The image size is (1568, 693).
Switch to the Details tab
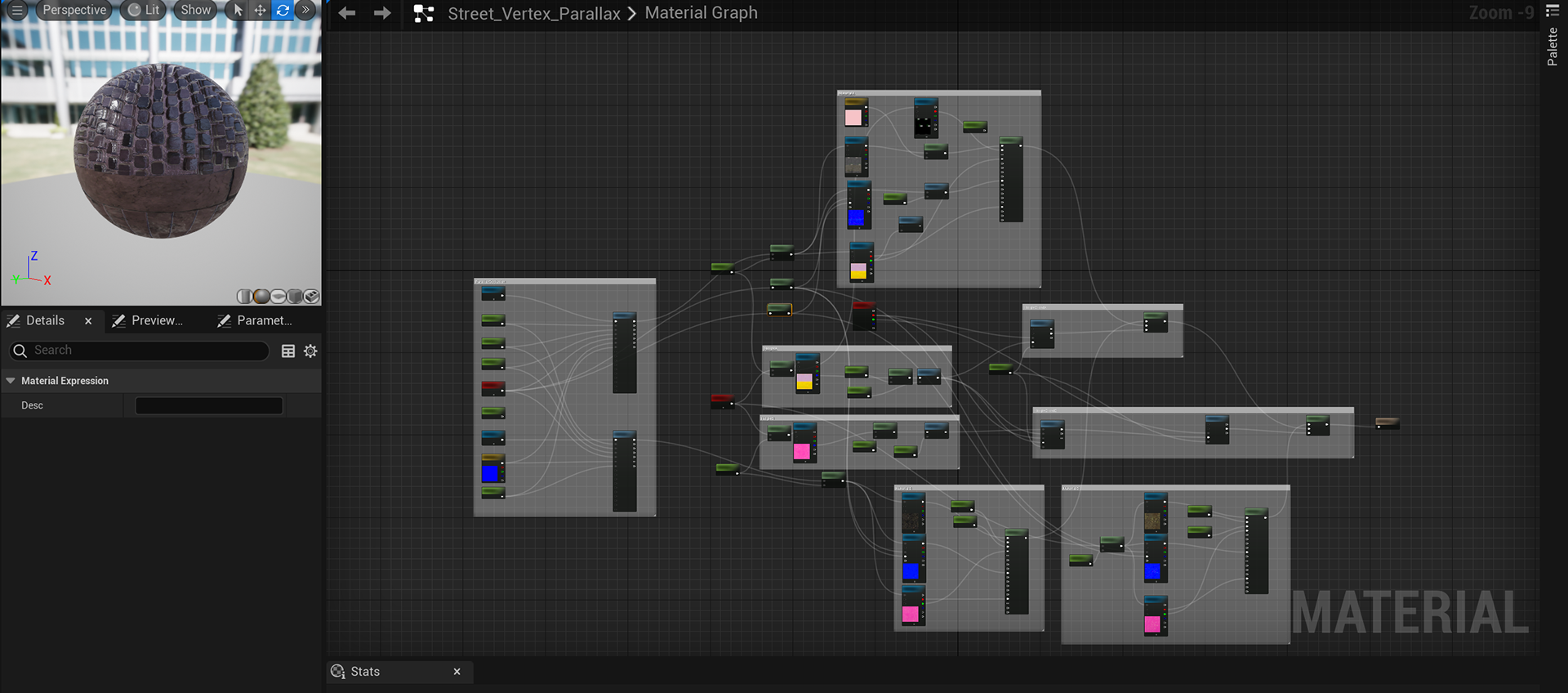click(x=45, y=320)
